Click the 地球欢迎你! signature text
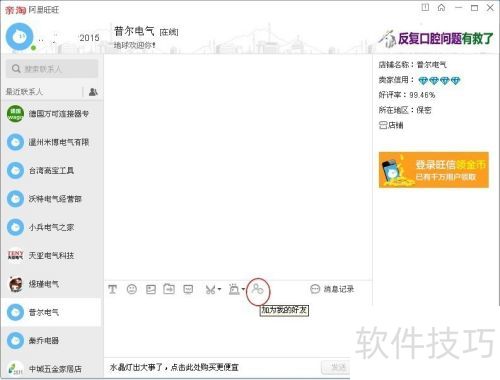The image size is (500, 380). pos(134,45)
